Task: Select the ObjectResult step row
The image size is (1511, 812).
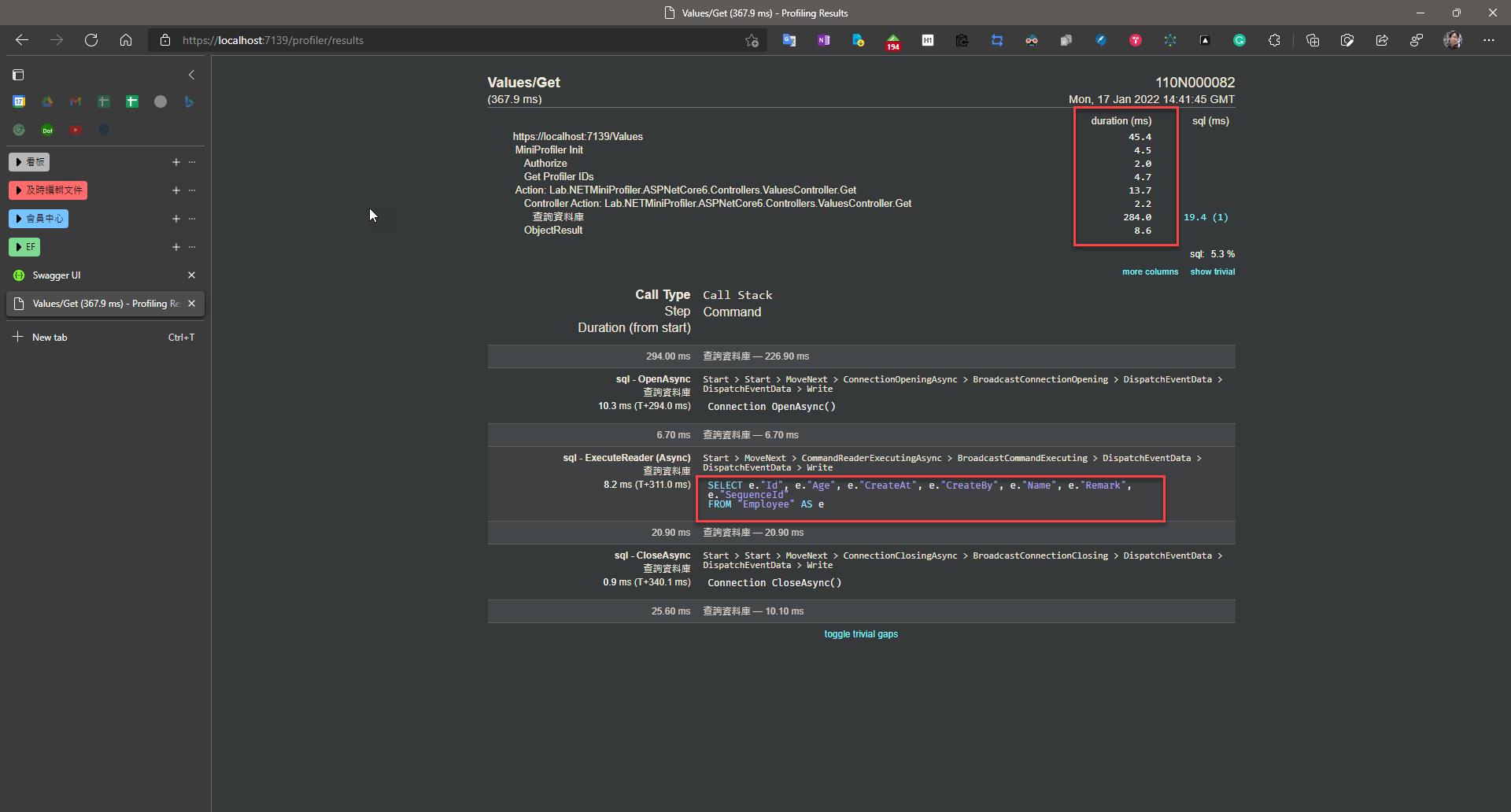Action: (553, 231)
